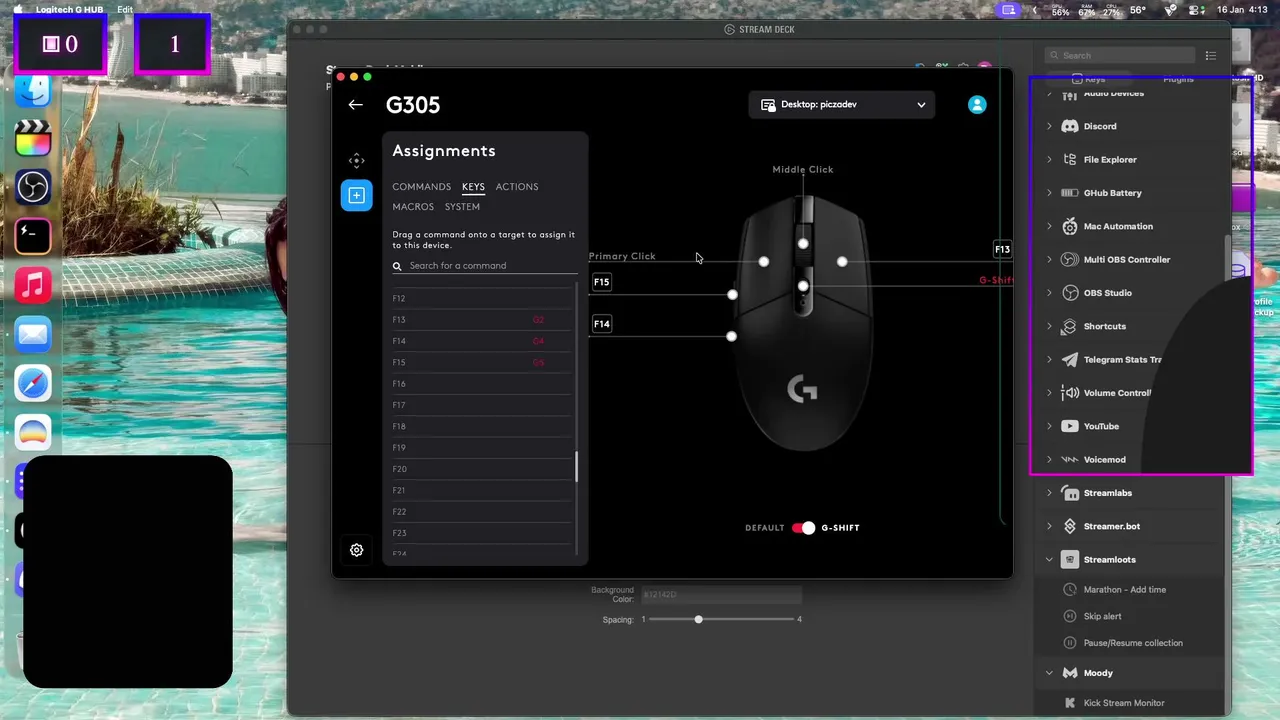Click the Voicemod plugin icon
Image resolution: width=1280 pixels, height=720 pixels.
[1069, 460]
